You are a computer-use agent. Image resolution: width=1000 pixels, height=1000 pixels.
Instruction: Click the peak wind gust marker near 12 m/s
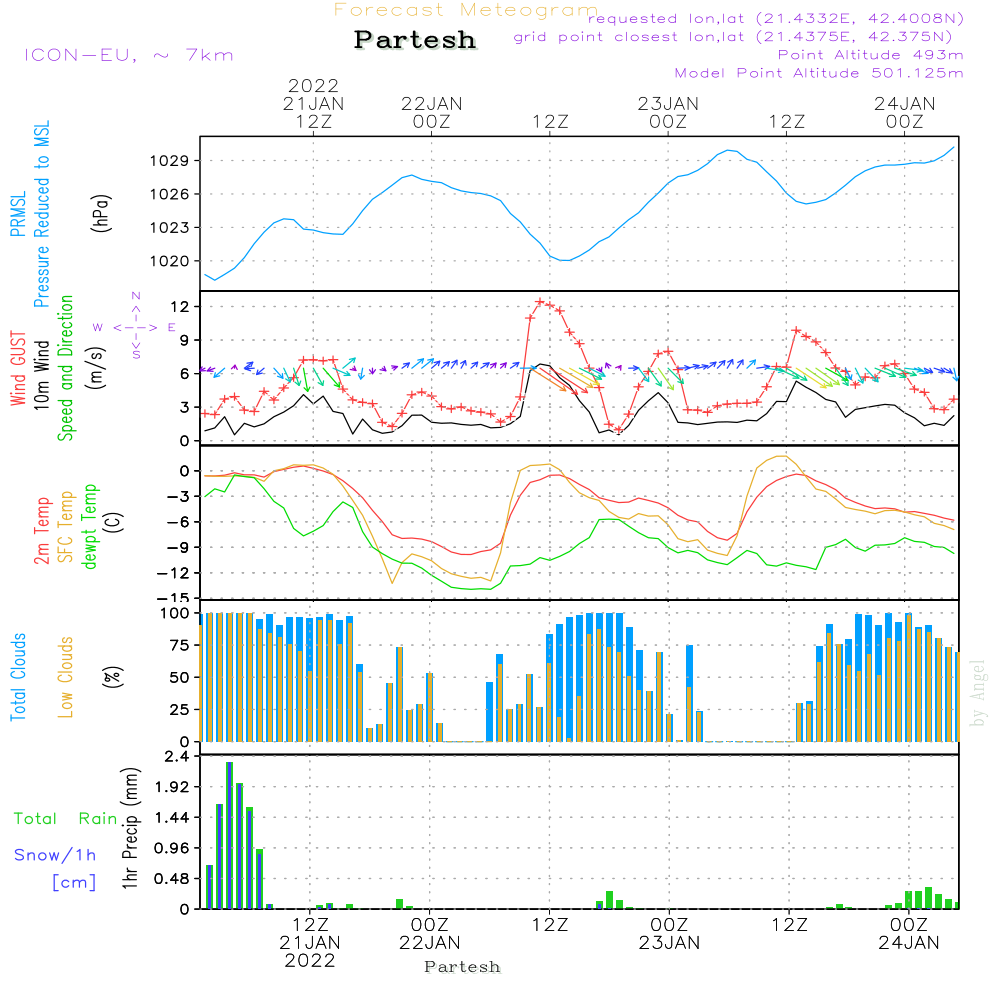(540, 302)
